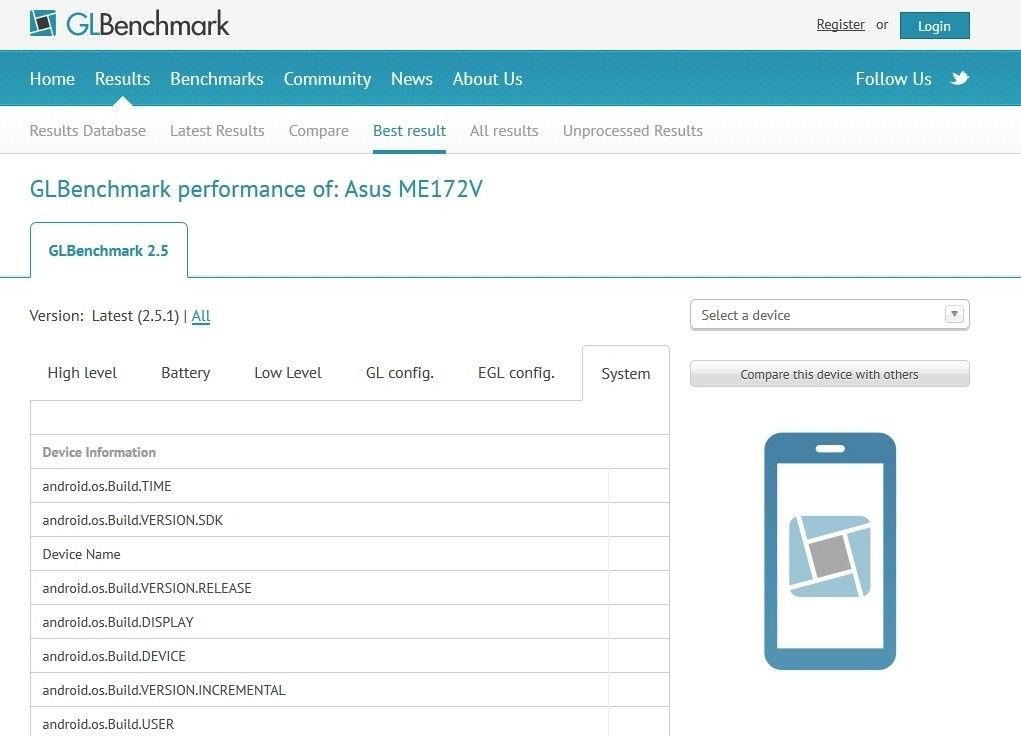Click the Register link
This screenshot has height=736, width=1021.
(841, 25)
